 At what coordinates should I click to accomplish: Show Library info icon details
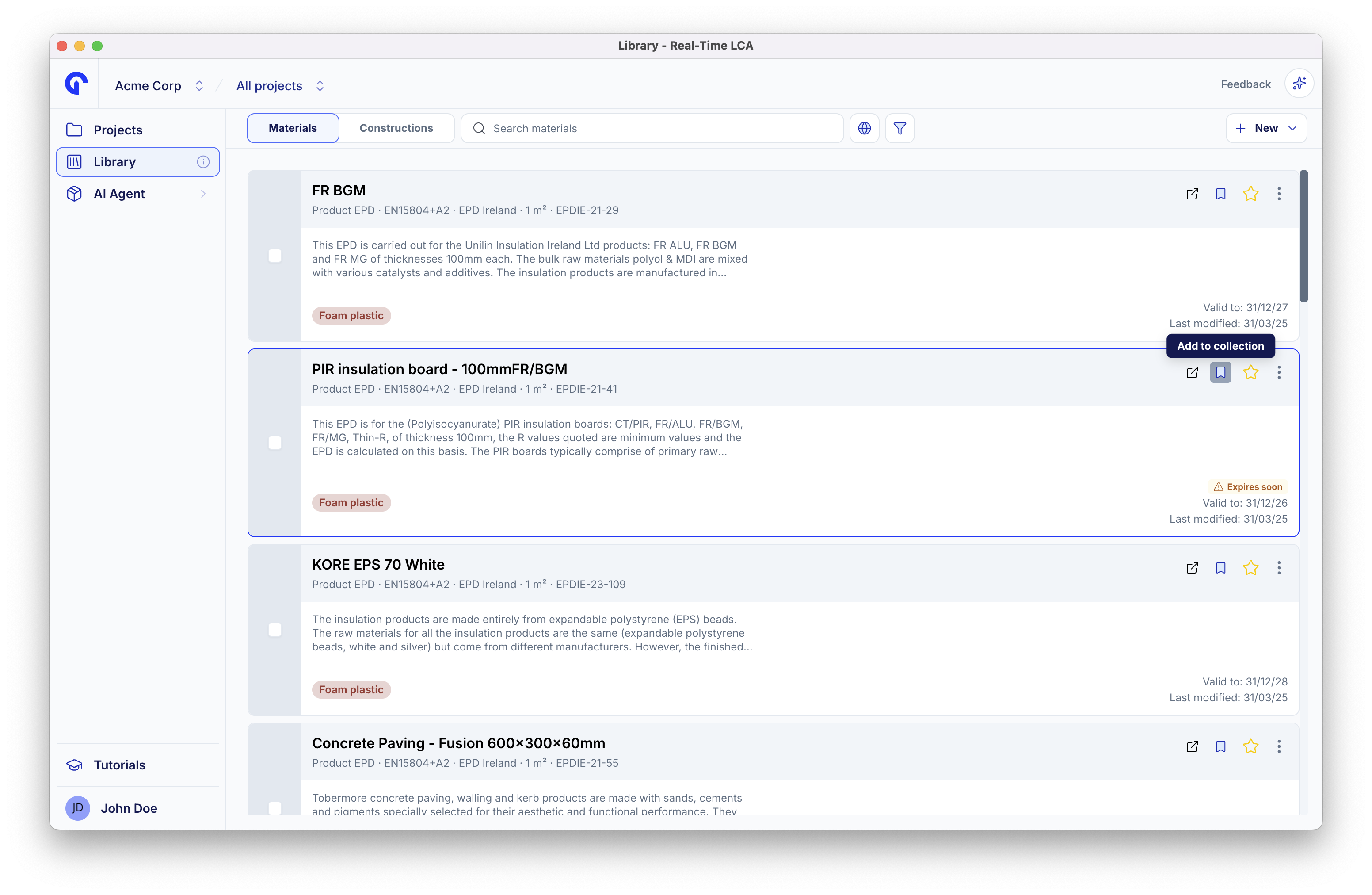pos(203,162)
